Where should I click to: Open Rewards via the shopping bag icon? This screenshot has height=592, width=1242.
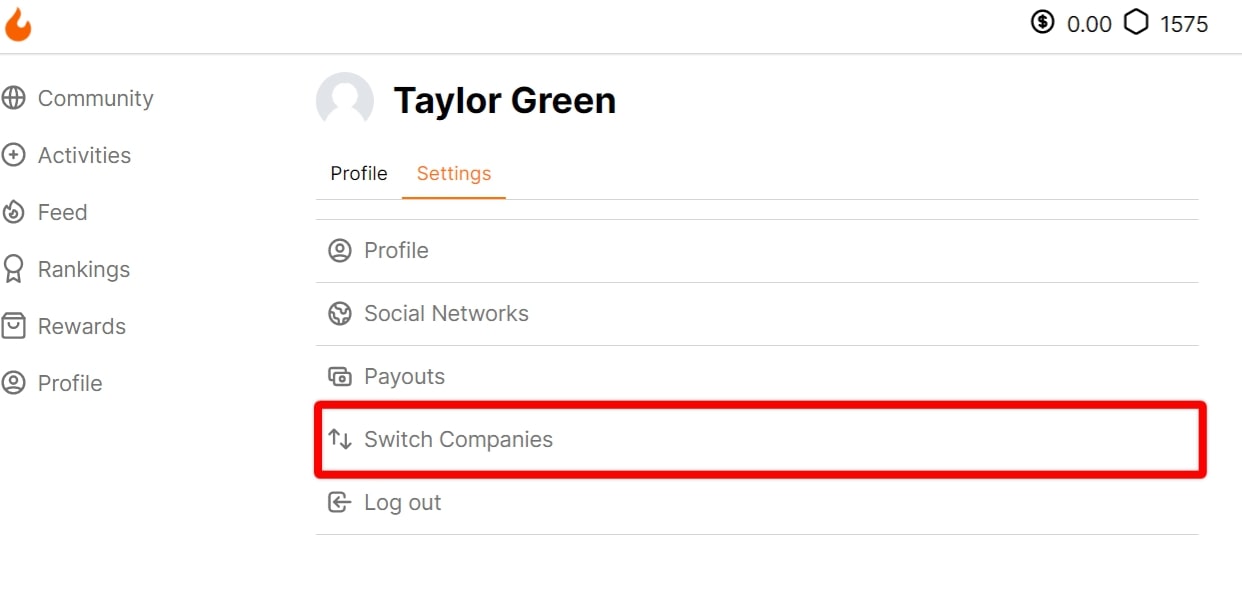[13, 326]
